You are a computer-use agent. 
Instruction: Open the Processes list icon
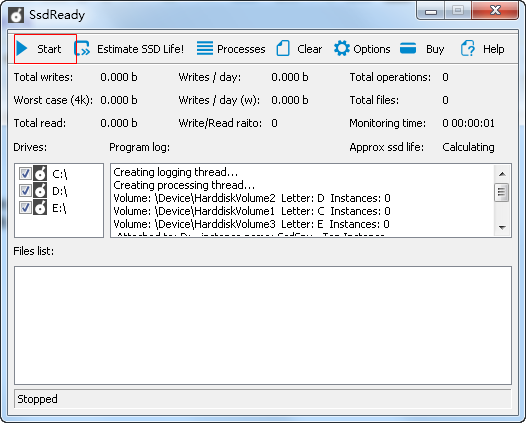(x=205, y=48)
